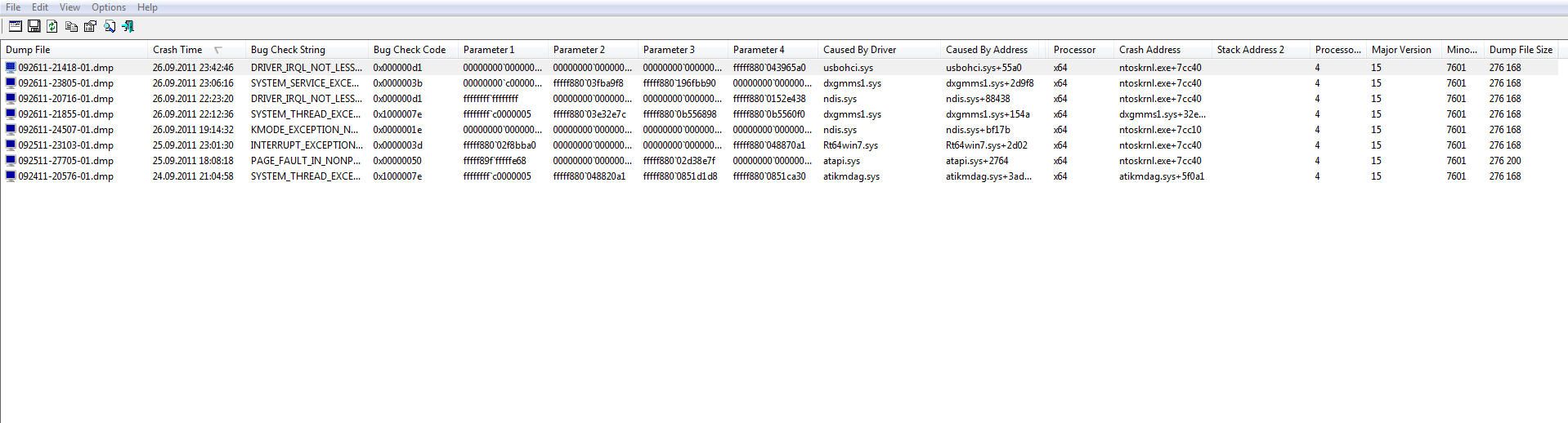The width and height of the screenshot is (1568, 423).
Task: Open the View menu
Action: (69, 7)
